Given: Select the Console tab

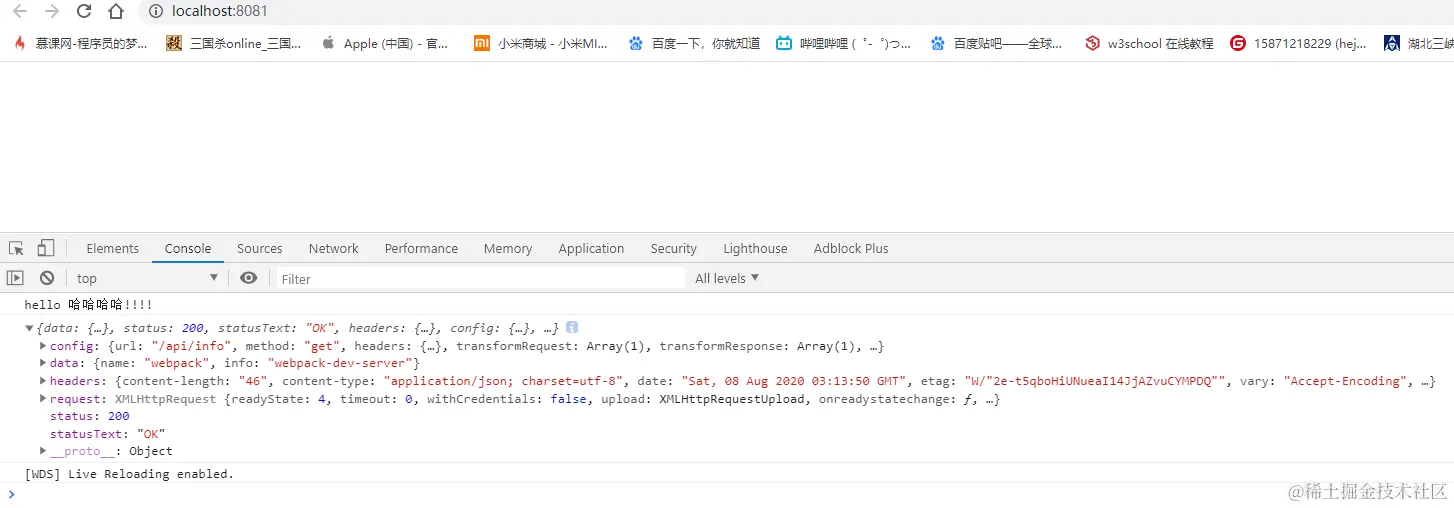Looking at the screenshot, I should pos(188,248).
